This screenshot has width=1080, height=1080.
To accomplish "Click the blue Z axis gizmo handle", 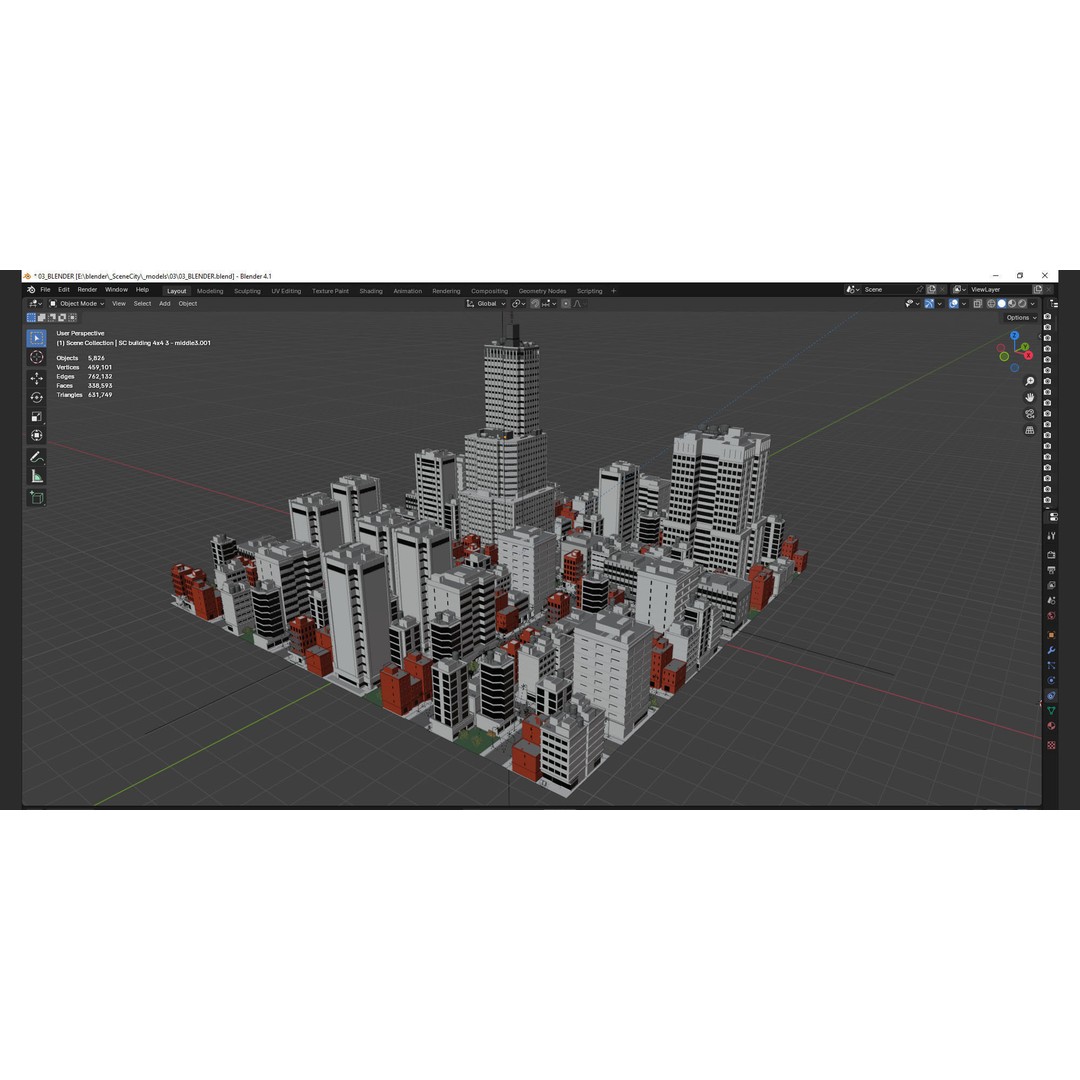I will click(1015, 335).
